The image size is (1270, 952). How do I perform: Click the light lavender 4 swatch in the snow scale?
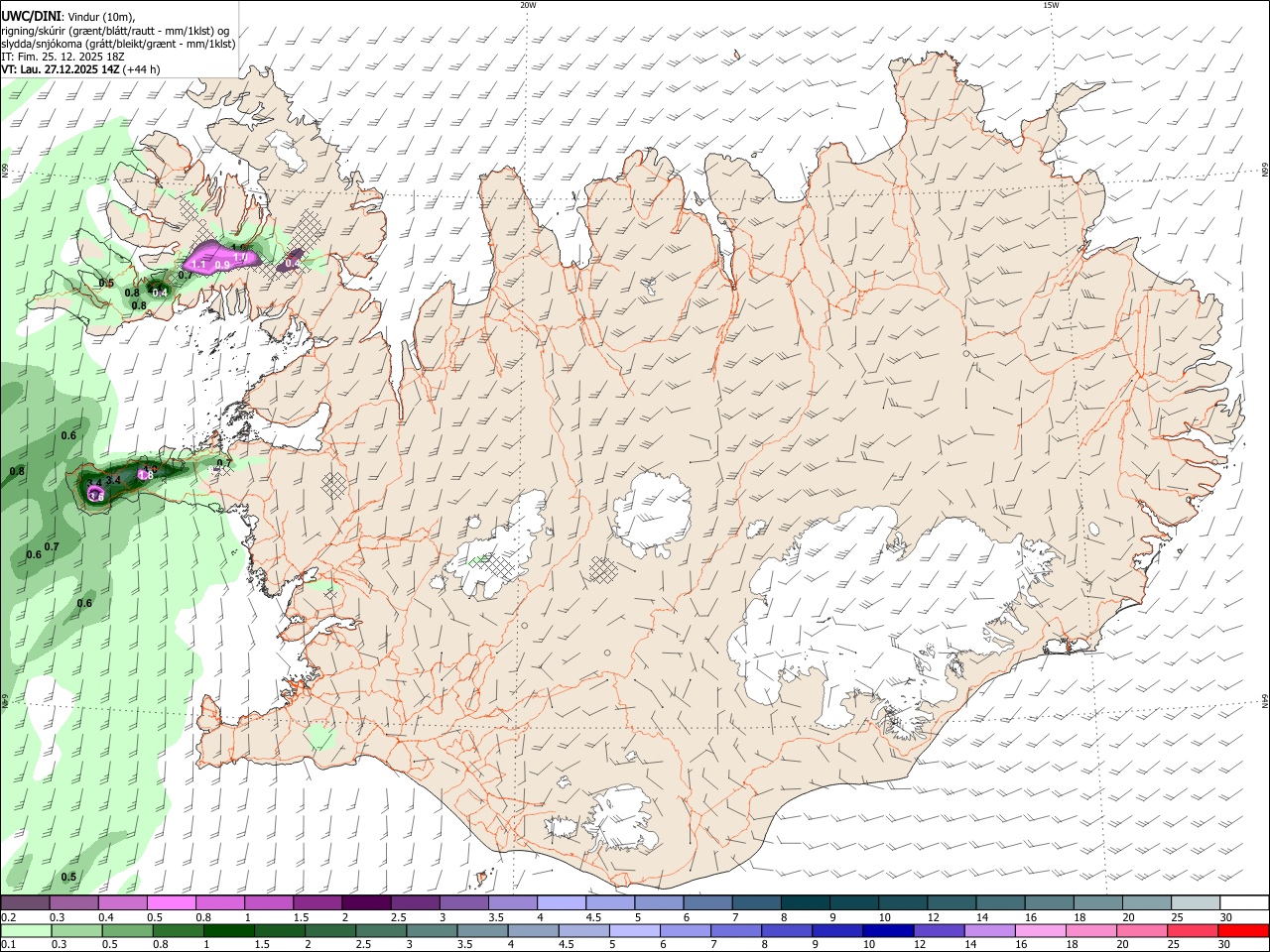point(560,903)
